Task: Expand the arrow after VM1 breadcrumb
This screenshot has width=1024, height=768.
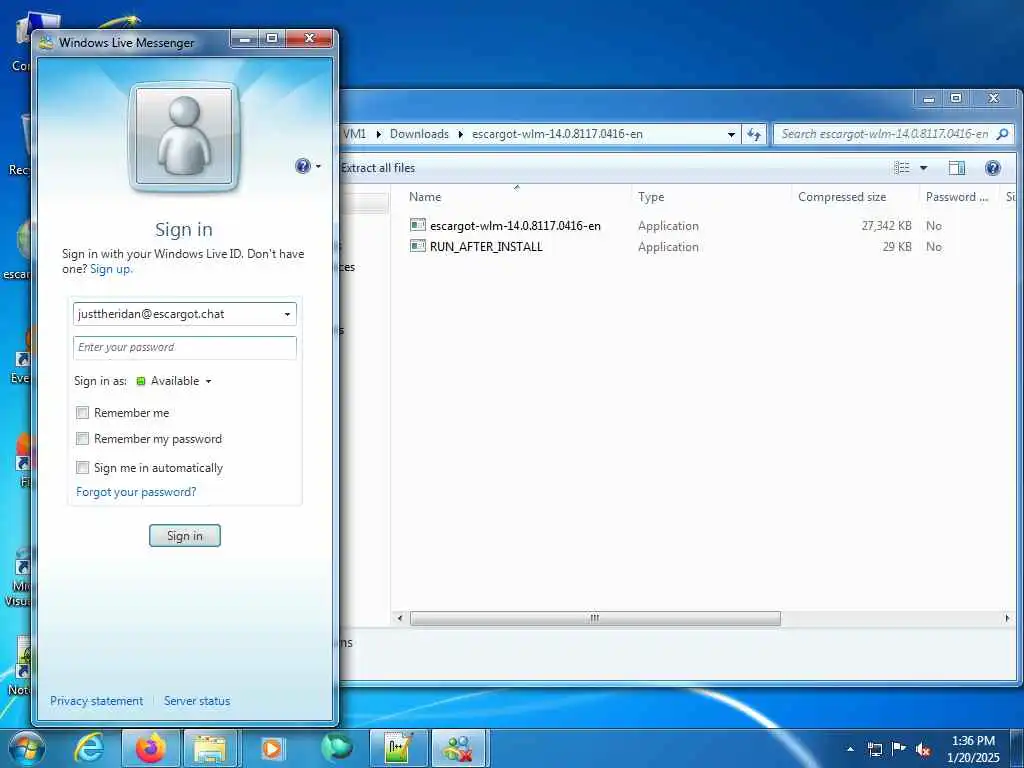Action: click(x=378, y=134)
